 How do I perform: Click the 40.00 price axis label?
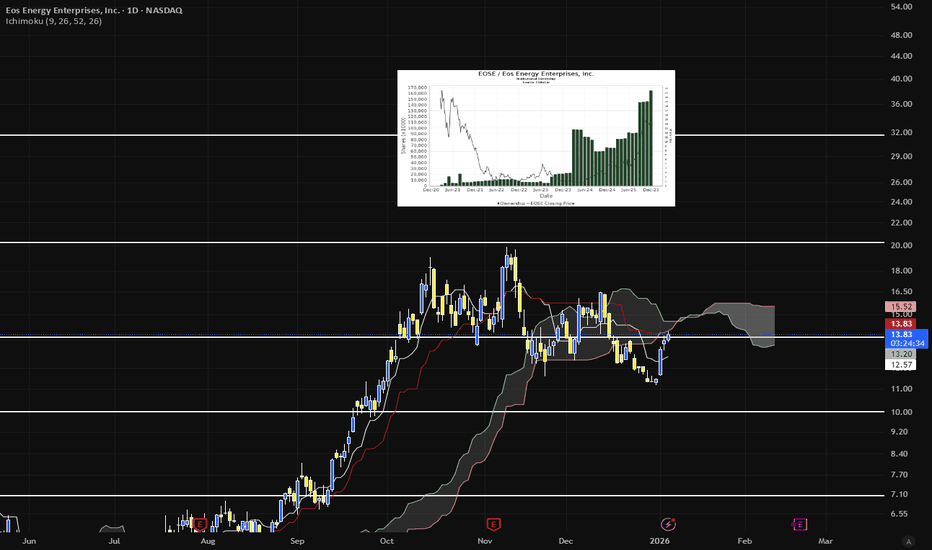click(900, 78)
